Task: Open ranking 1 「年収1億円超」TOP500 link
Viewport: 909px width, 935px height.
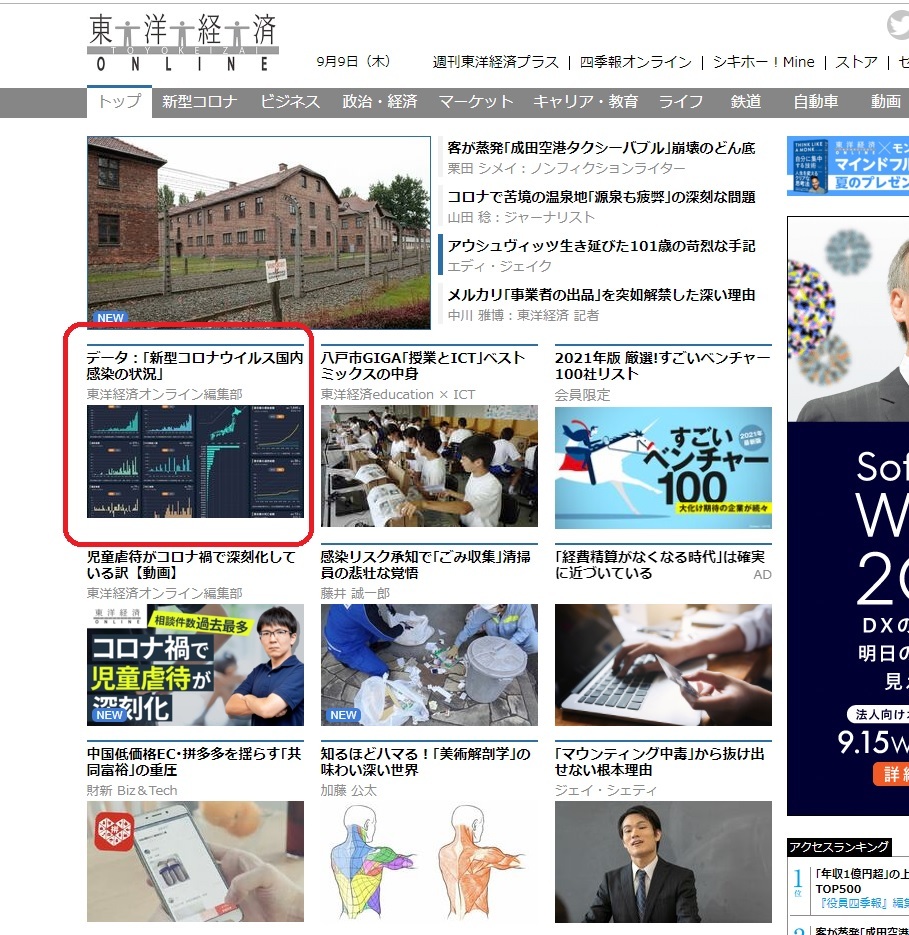Action: (x=862, y=881)
